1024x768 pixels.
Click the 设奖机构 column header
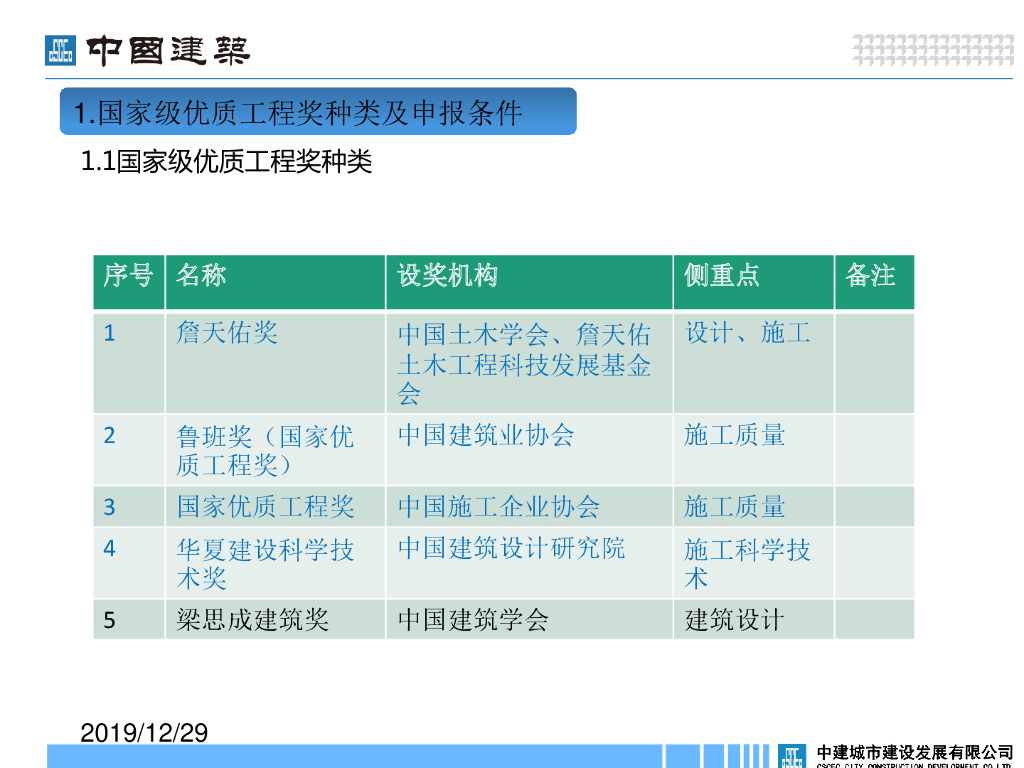point(530,282)
